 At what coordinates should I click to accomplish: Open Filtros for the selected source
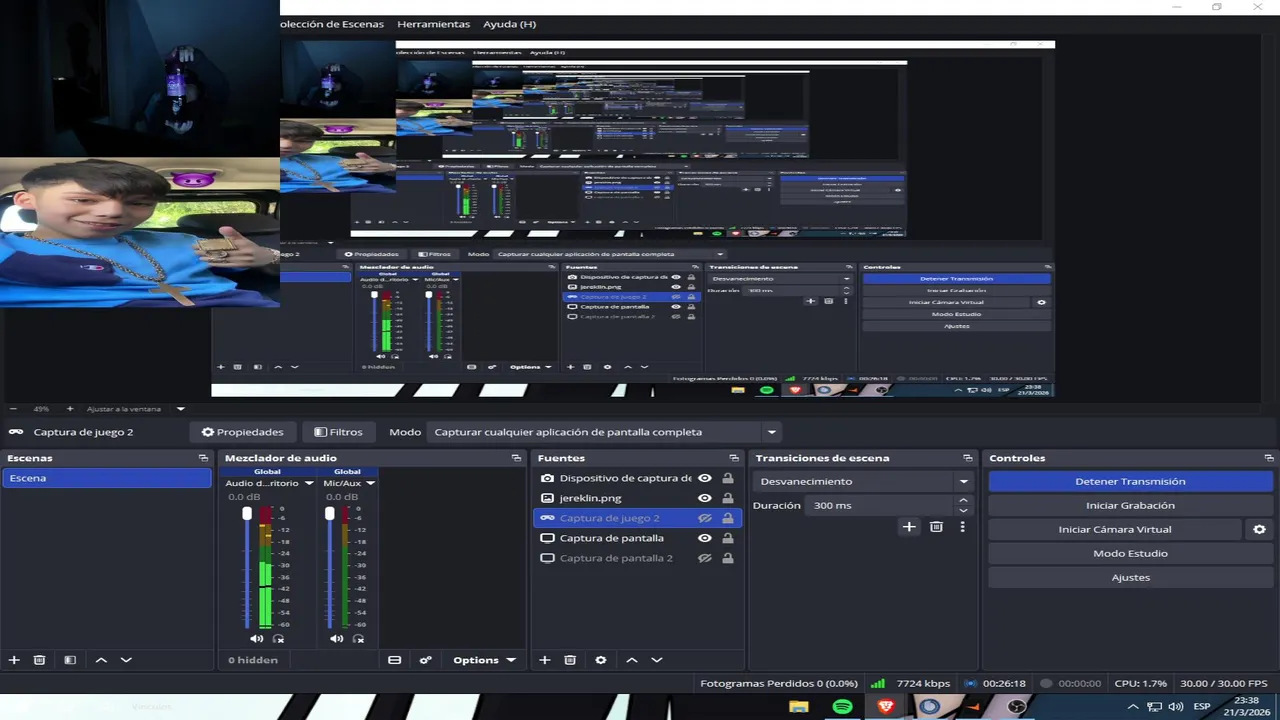tap(338, 432)
